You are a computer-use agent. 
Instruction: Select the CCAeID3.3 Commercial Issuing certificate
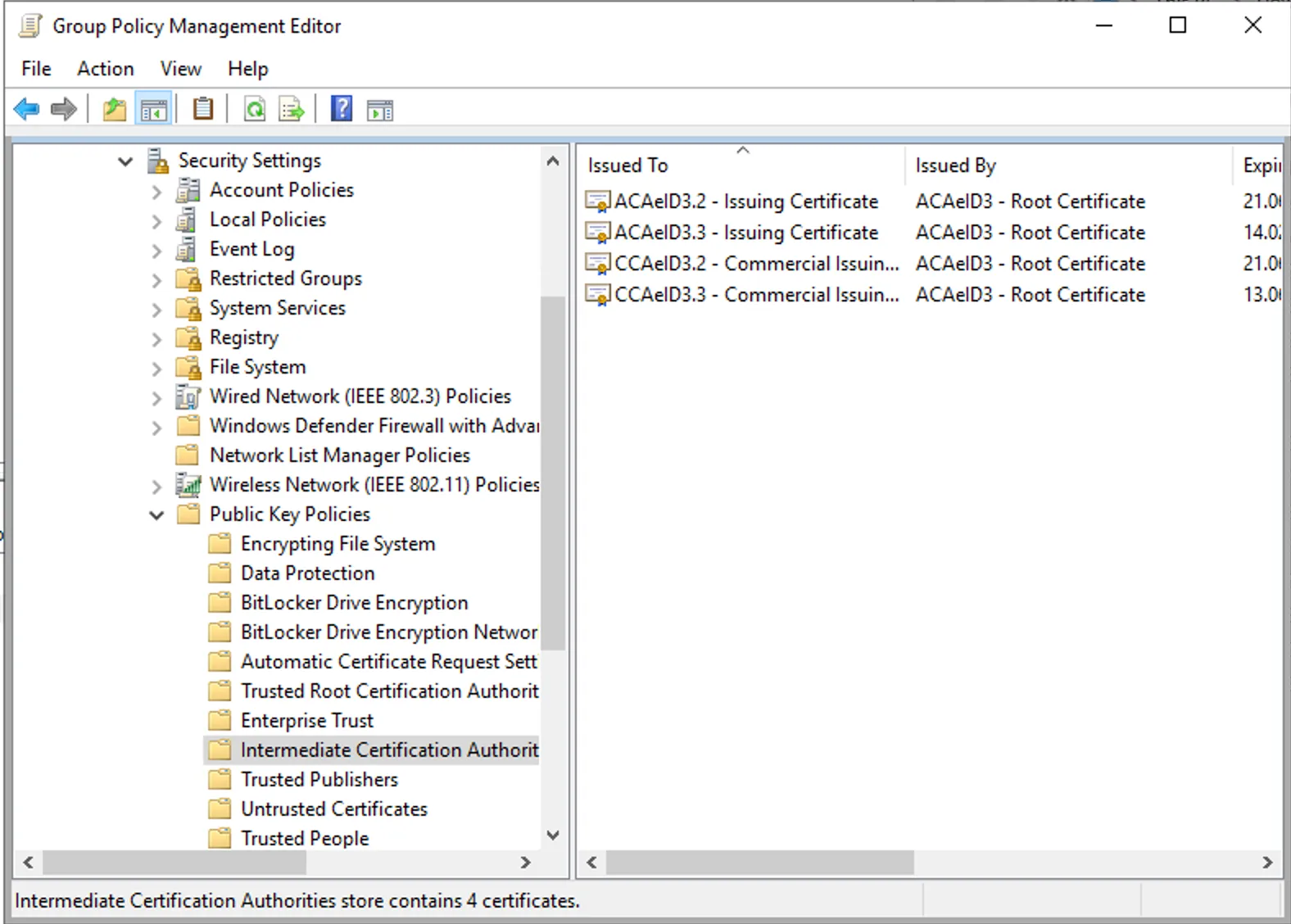tap(755, 295)
